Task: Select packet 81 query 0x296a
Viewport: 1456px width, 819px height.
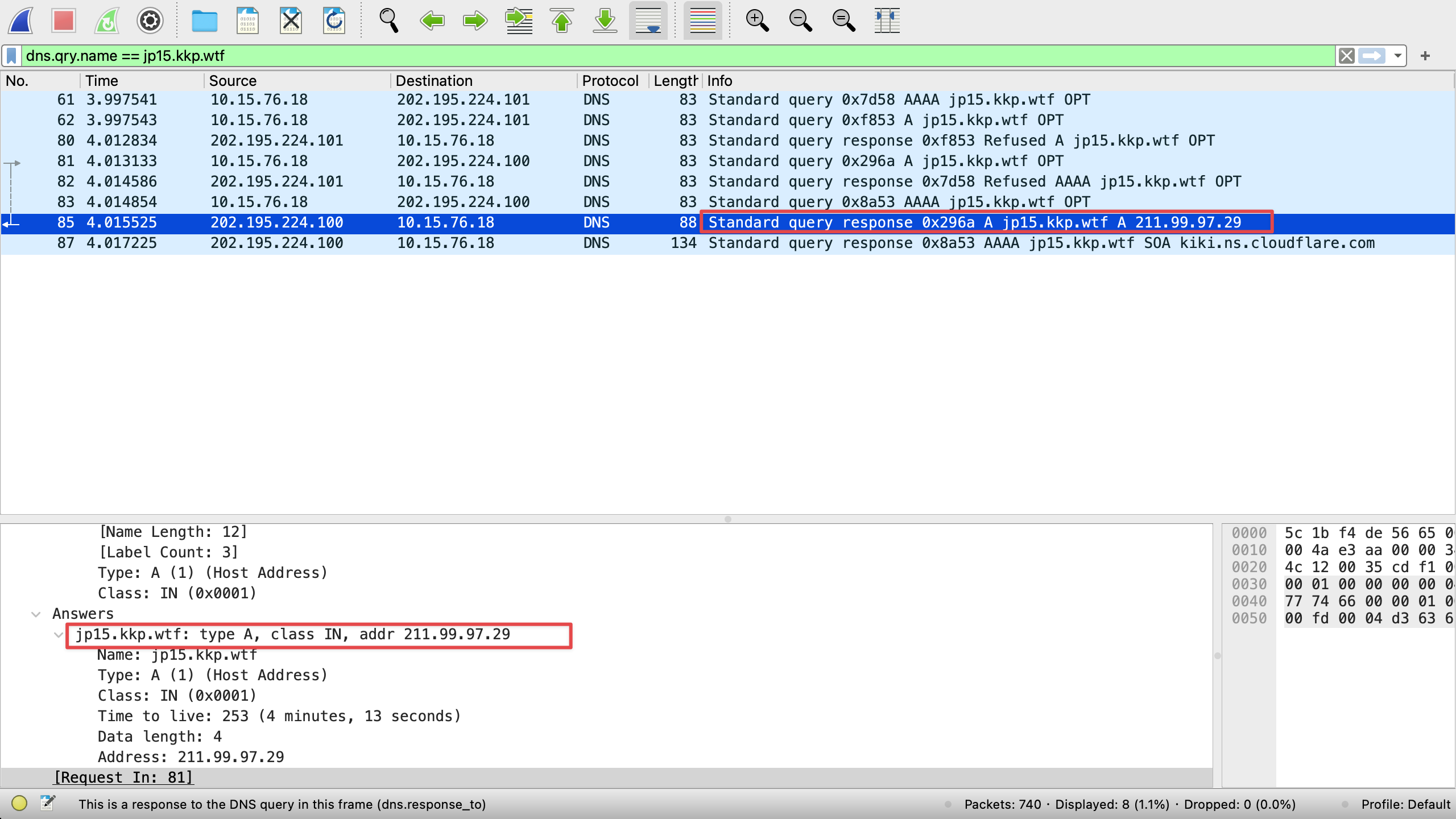Action: [x=727, y=161]
